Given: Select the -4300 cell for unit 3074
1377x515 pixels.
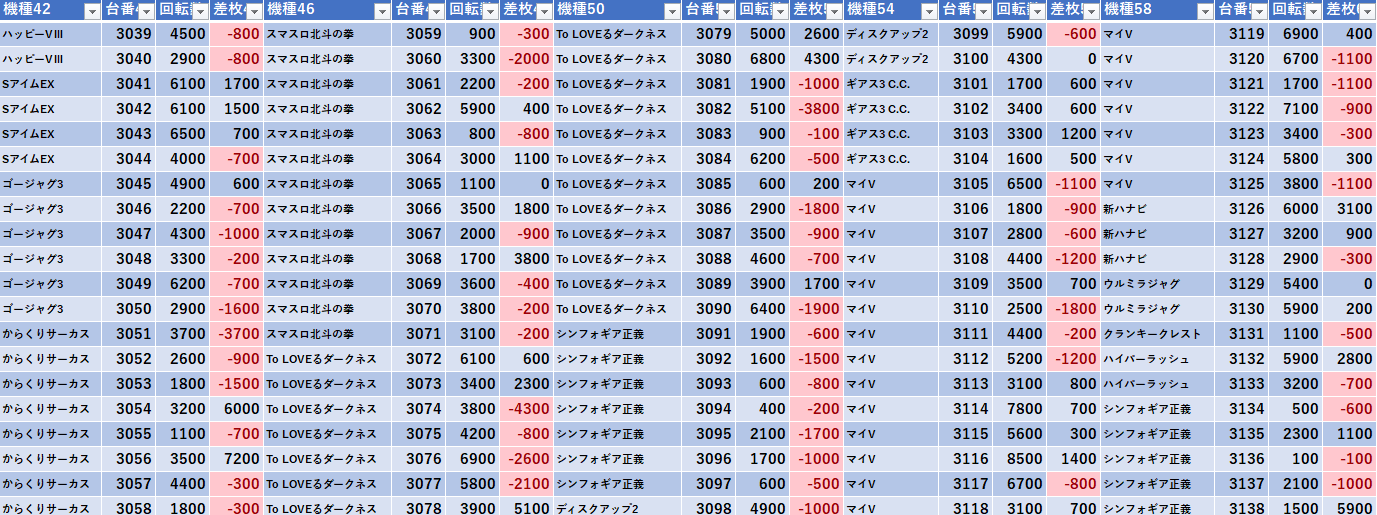Looking at the screenshot, I should click(526, 409).
